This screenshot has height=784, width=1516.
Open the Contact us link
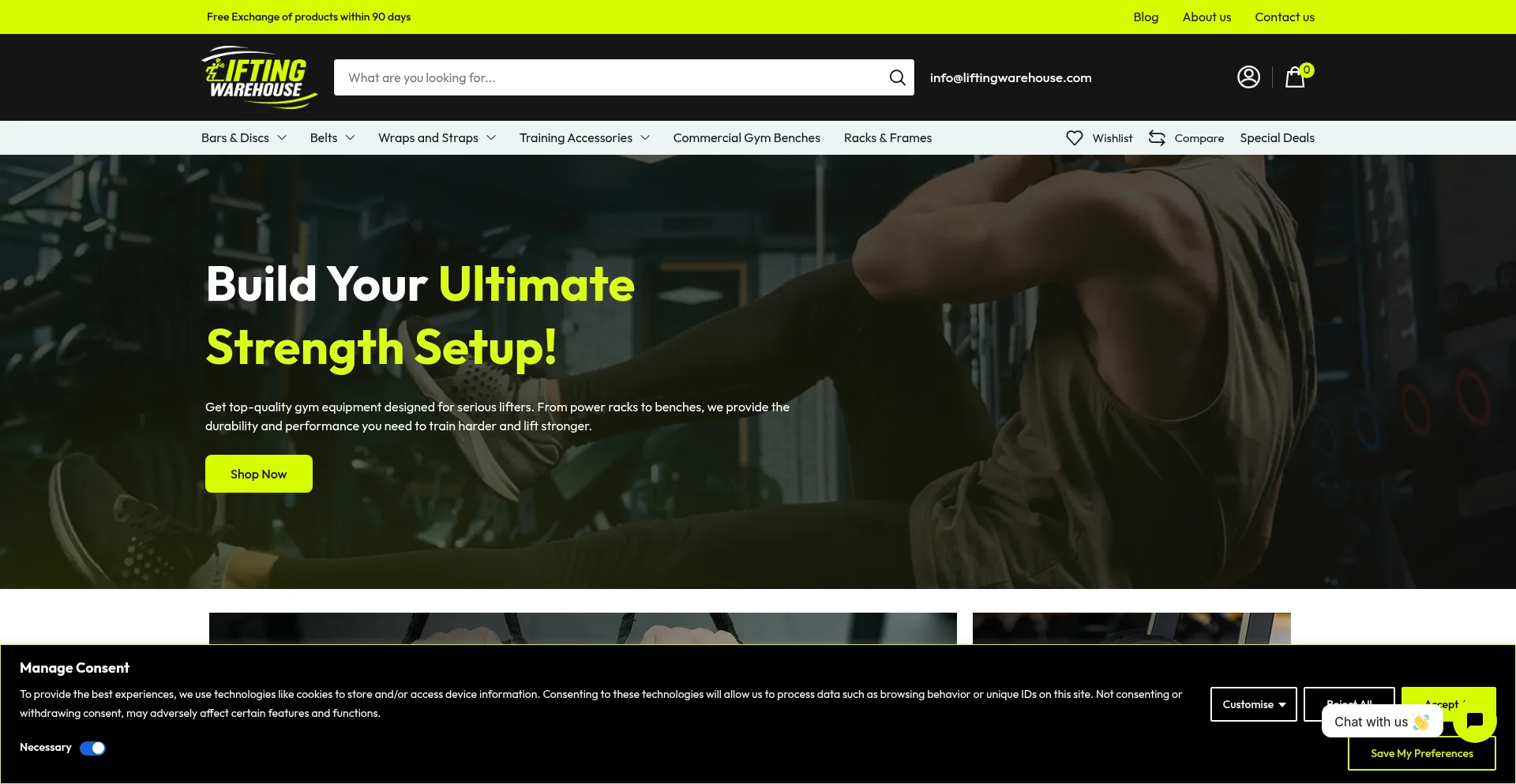1284,17
